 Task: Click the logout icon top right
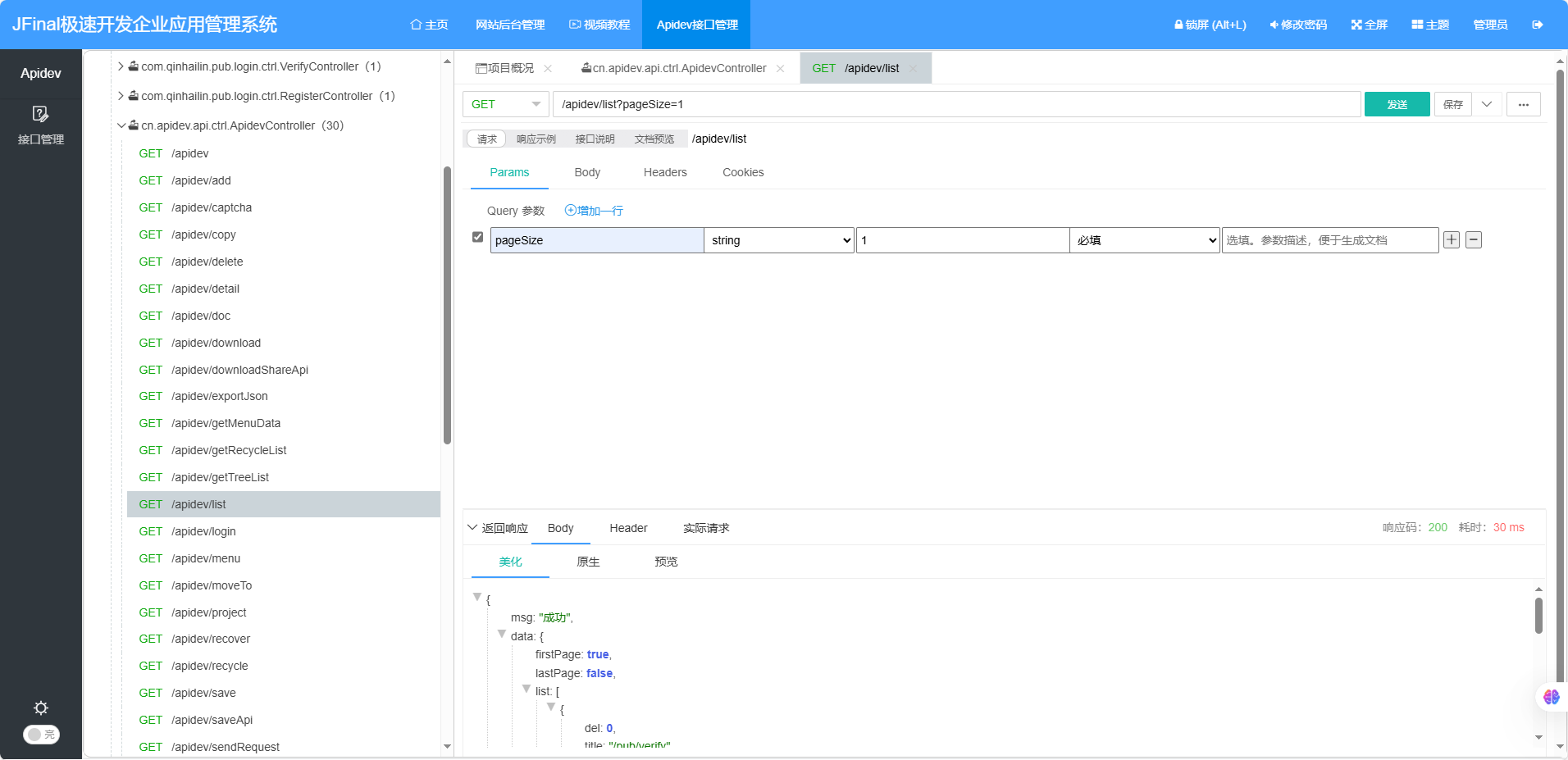1536,25
